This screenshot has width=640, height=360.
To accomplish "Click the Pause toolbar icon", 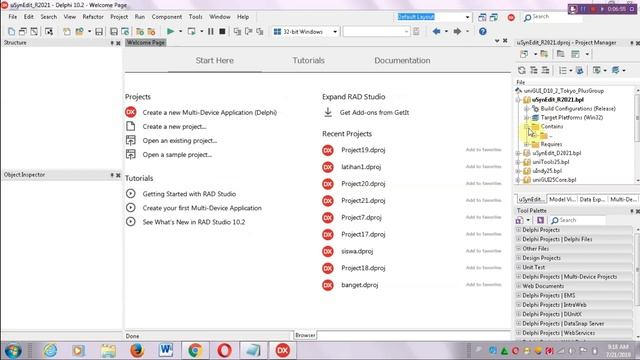I will pyautogui.click(x=211, y=31).
